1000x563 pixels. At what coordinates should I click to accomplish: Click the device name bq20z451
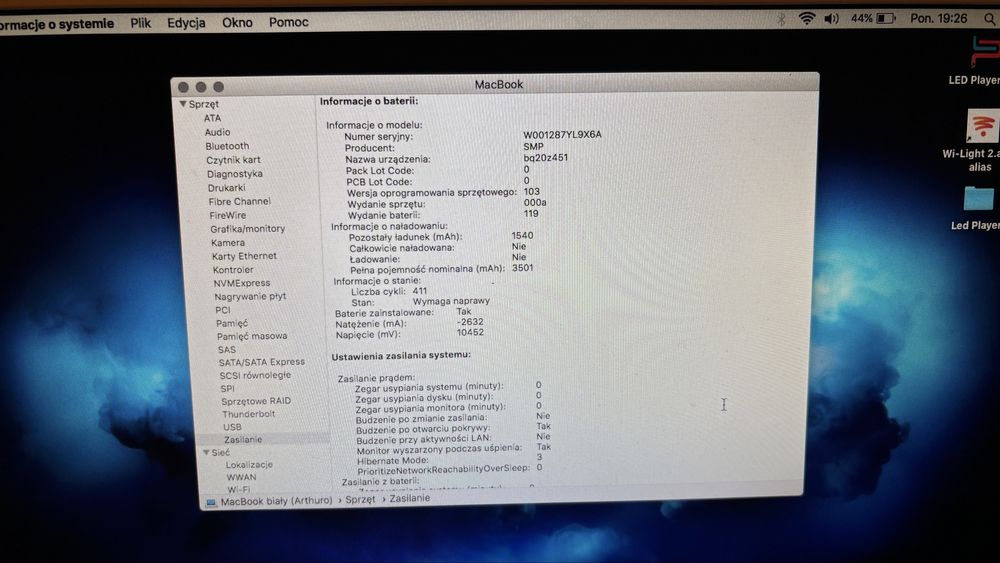pyautogui.click(x=545, y=157)
